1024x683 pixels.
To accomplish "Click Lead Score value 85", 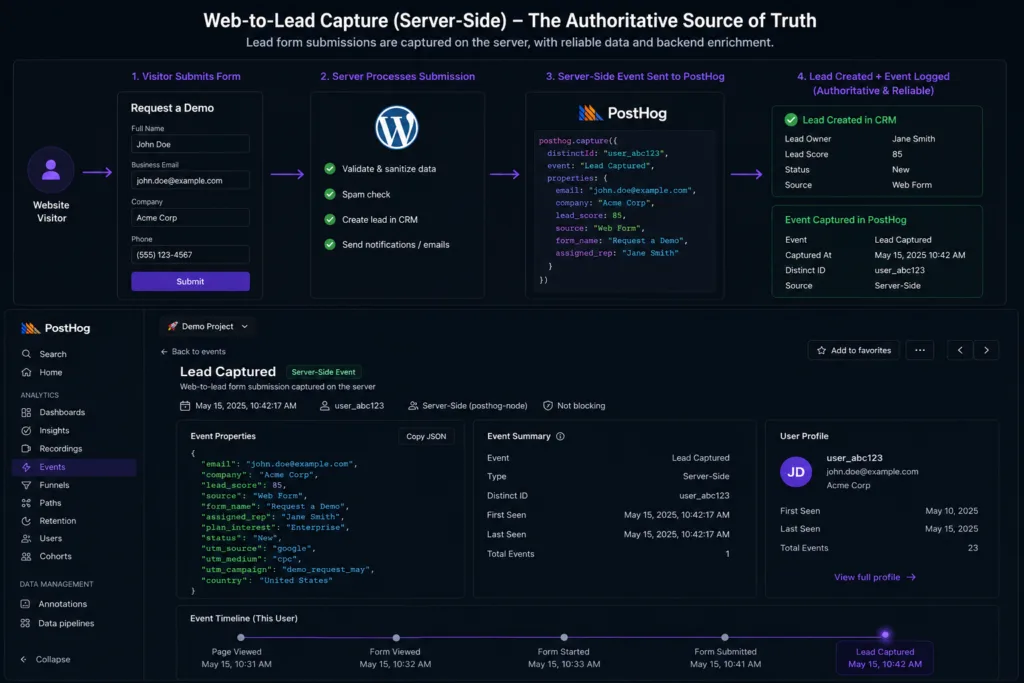I will click(x=897, y=154).
